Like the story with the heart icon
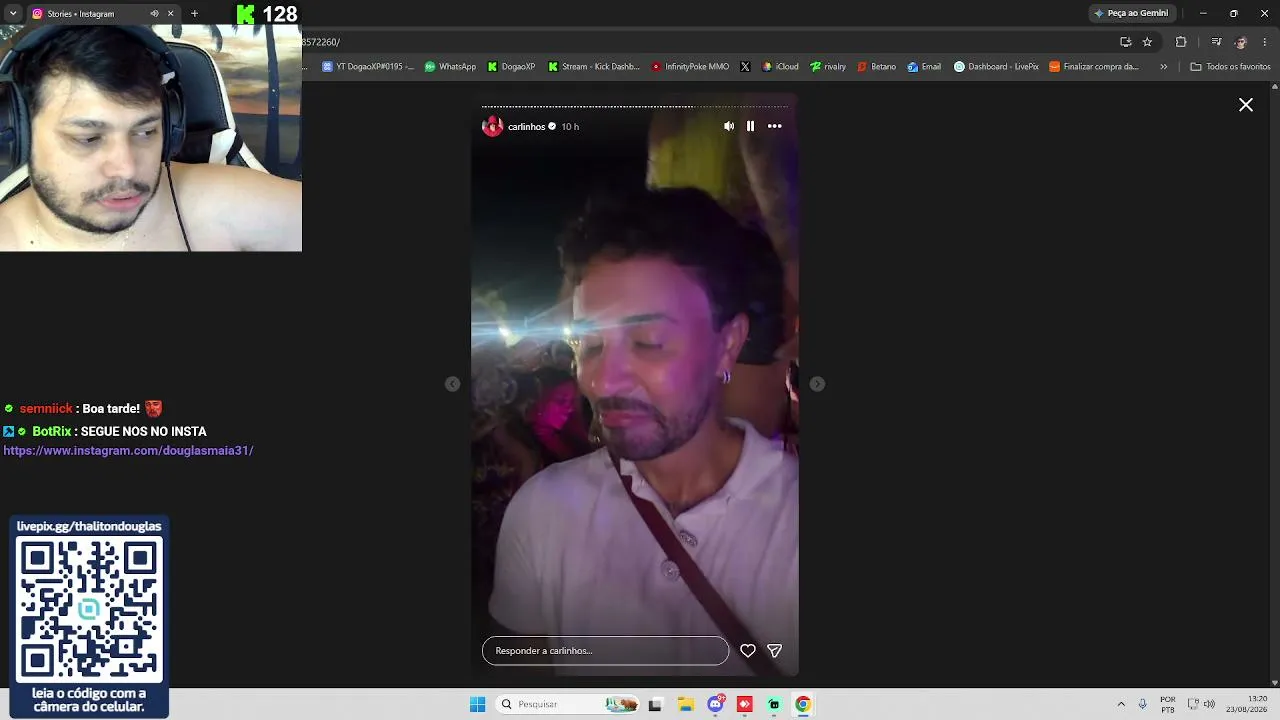Image resolution: width=1280 pixels, height=720 pixels. point(748,651)
